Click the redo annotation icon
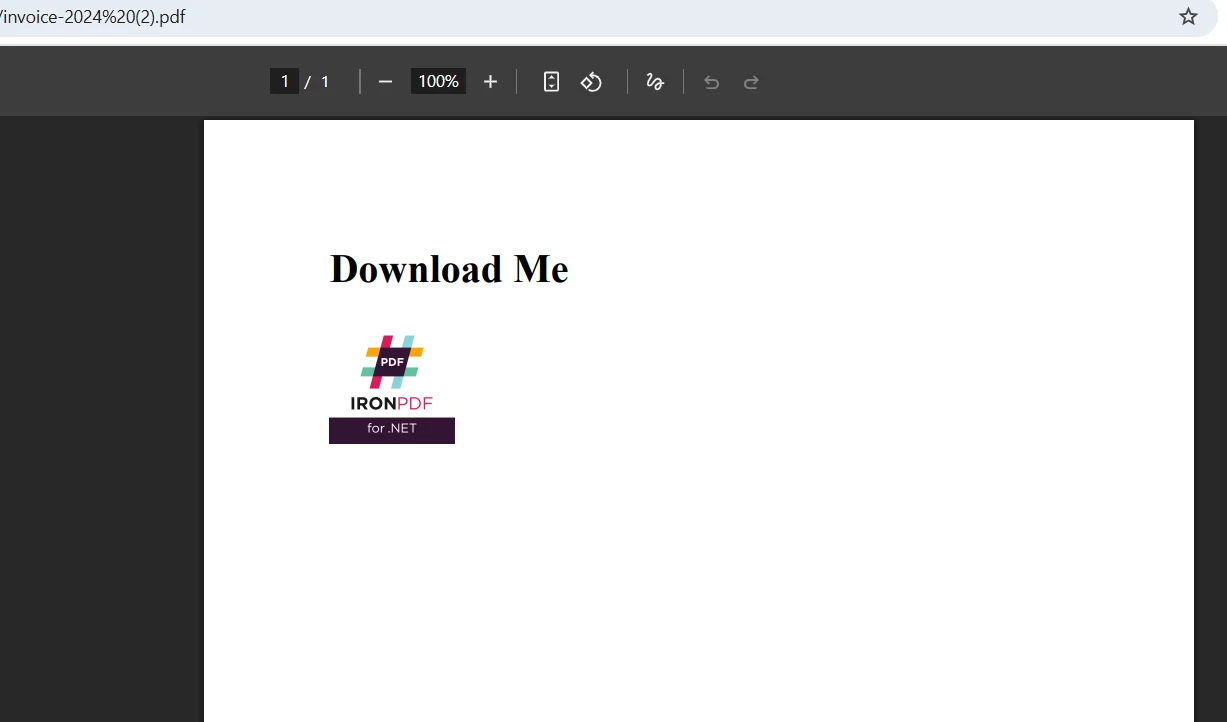This screenshot has width=1227, height=722. 751,81
